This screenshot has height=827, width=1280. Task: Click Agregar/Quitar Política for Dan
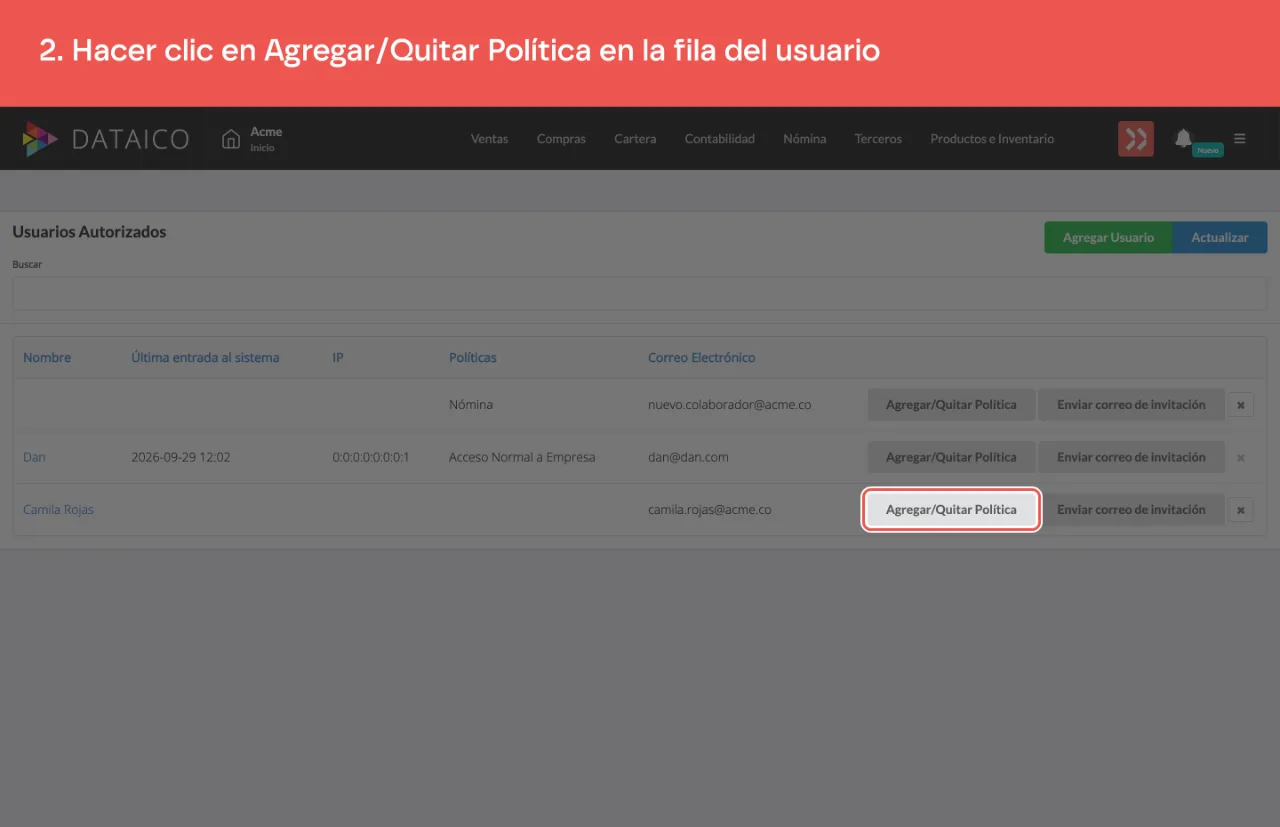(x=951, y=457)
